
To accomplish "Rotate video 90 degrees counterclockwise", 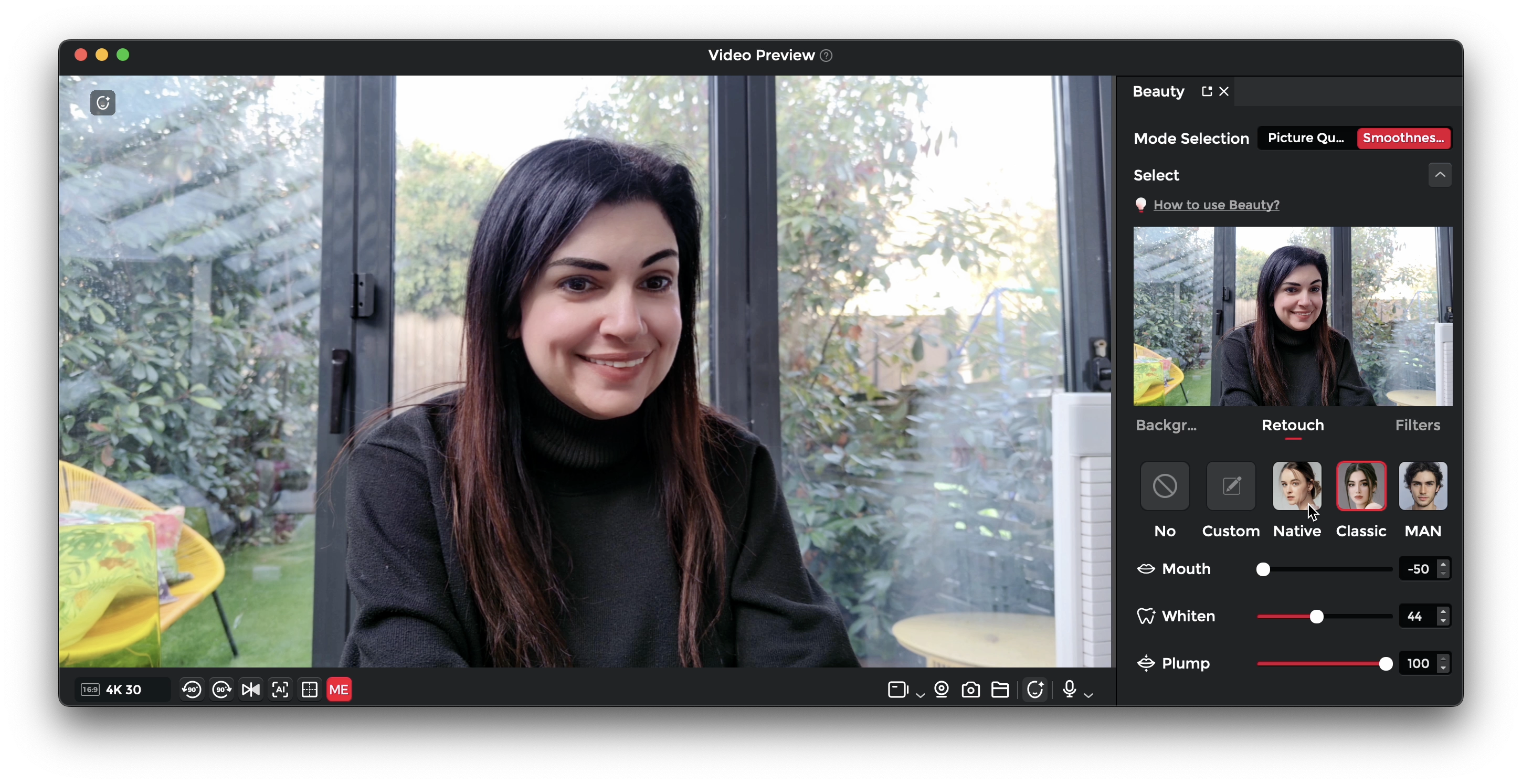I will (x=192, y=690).
